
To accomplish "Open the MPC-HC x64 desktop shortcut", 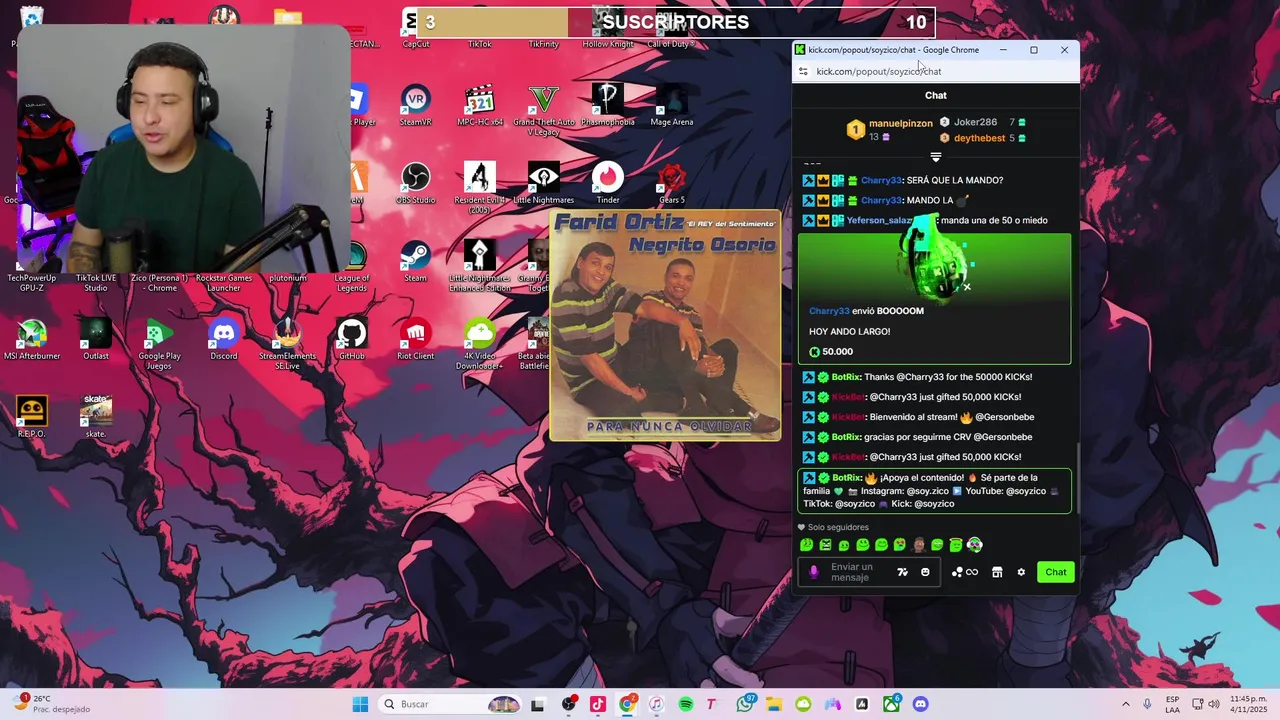I will [x=479, y=106].
